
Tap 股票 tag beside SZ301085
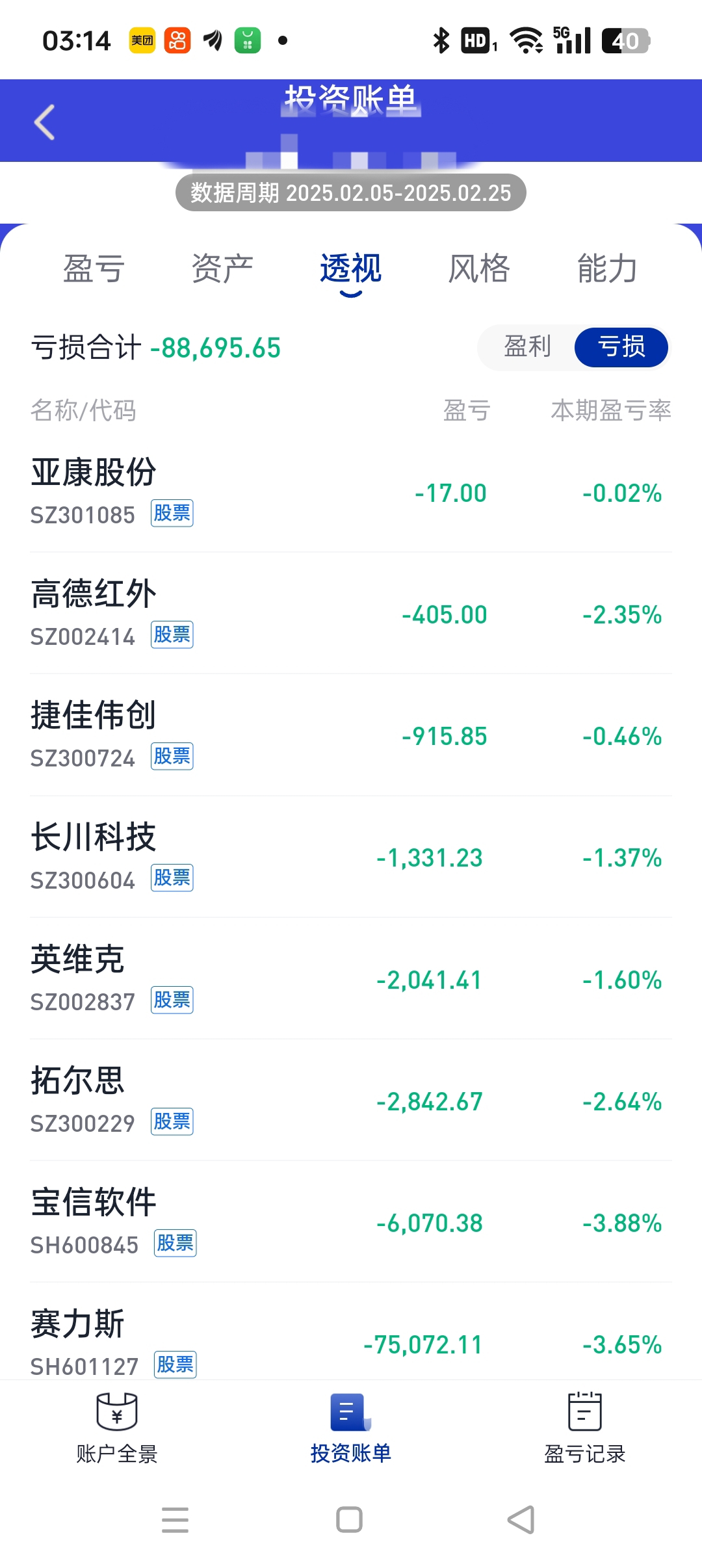172,514
